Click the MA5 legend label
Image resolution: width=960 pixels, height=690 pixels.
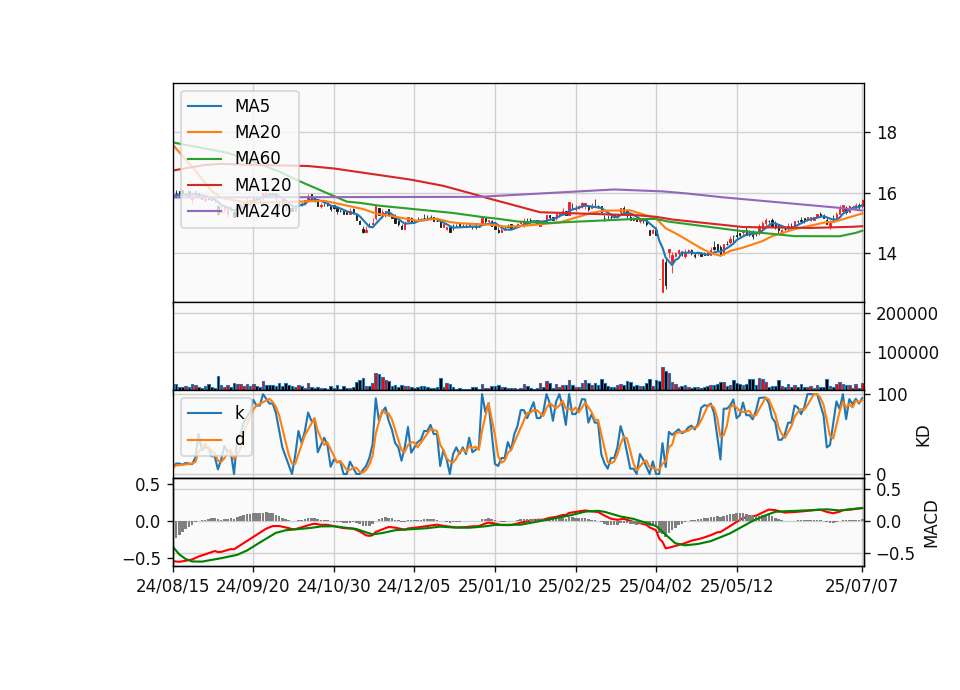pyautogui.click(x=252, y=106)
